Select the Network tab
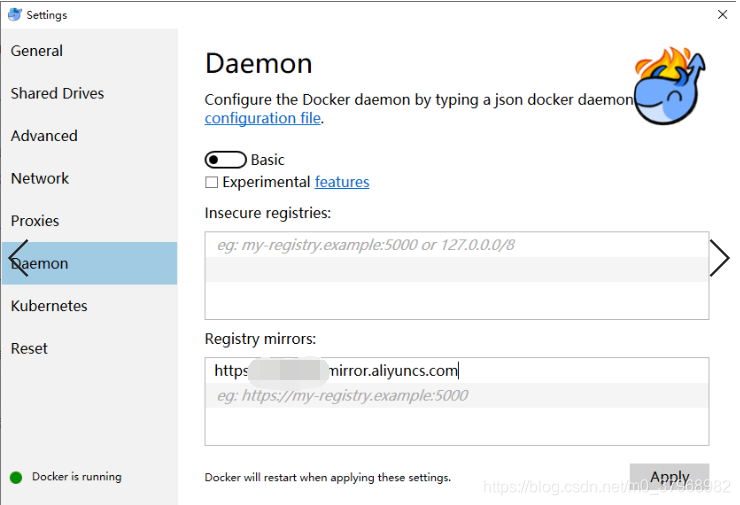The image size is (740, 505). click(x=40, y=178)
